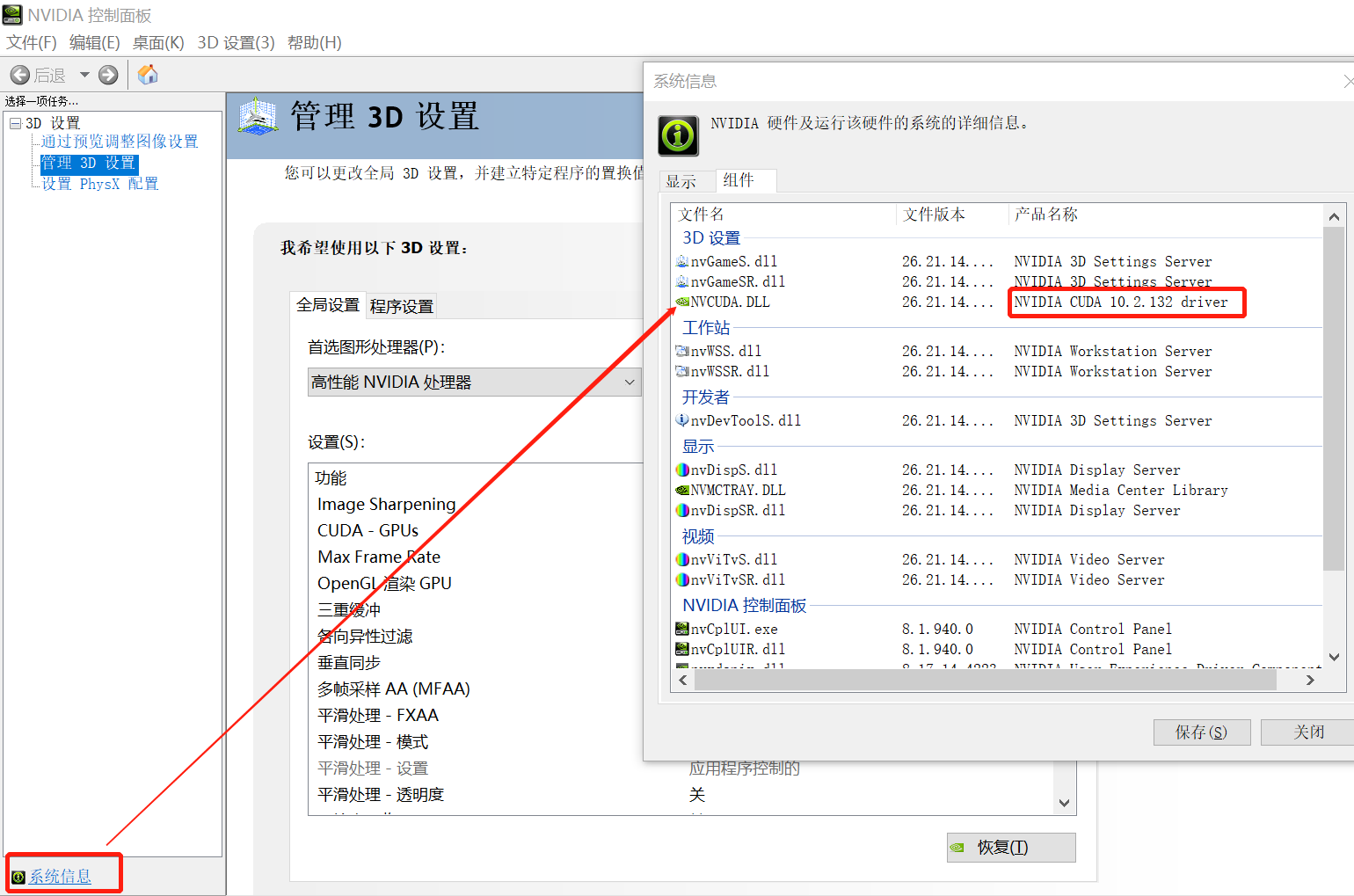The image size is (1354, 896).
Task: Select 垂直同步 in the settings list
Action: point(348,662)
